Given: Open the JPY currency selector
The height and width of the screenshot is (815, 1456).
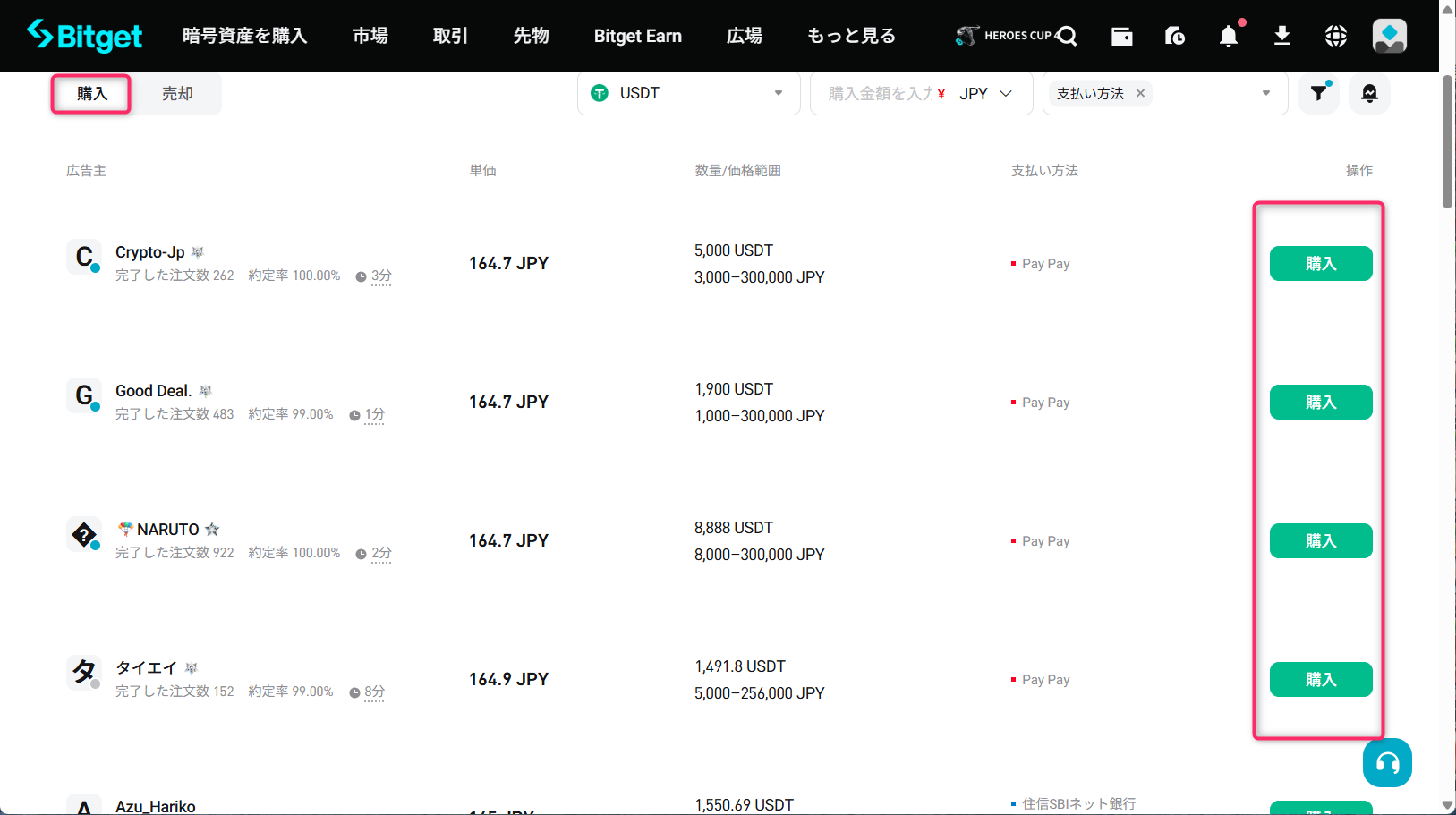Looking at the screenshot, I should click(x=985, y=93).
